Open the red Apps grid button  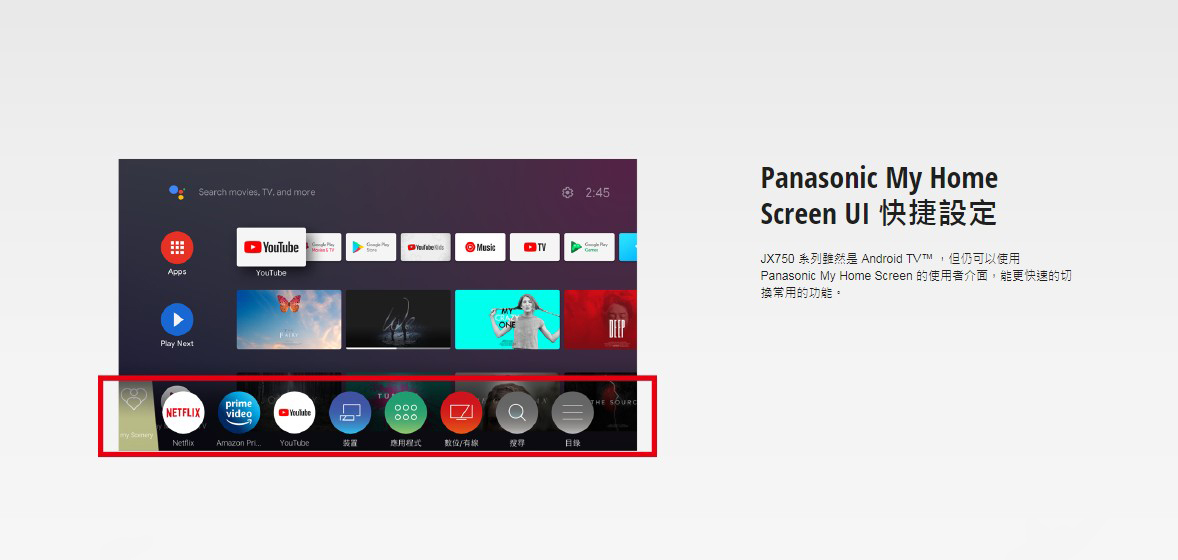tap(177, 247)
